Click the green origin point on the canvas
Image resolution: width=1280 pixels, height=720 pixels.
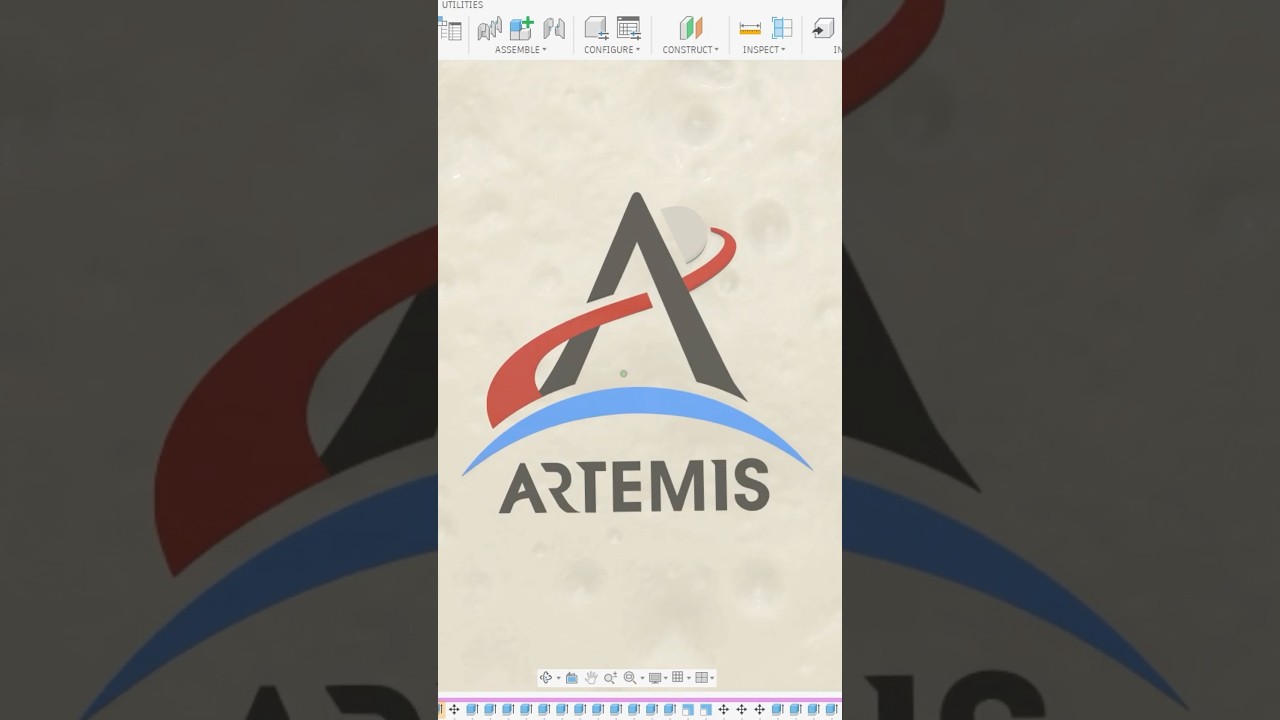coord(623,373)
